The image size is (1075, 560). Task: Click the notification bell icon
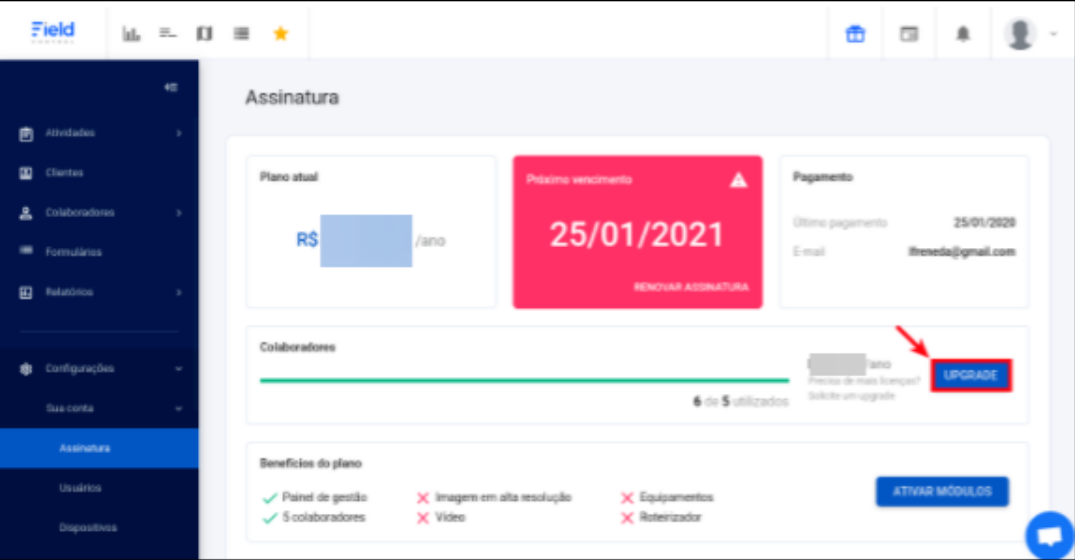coord(963,34)
